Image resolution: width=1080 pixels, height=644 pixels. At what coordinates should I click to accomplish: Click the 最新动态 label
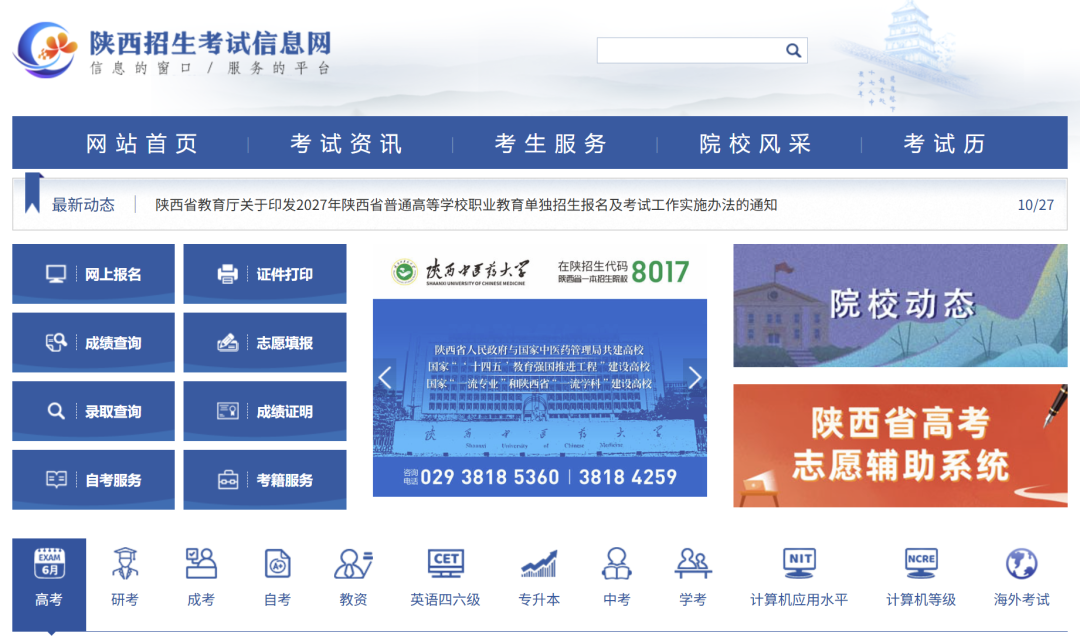(83, 205)
